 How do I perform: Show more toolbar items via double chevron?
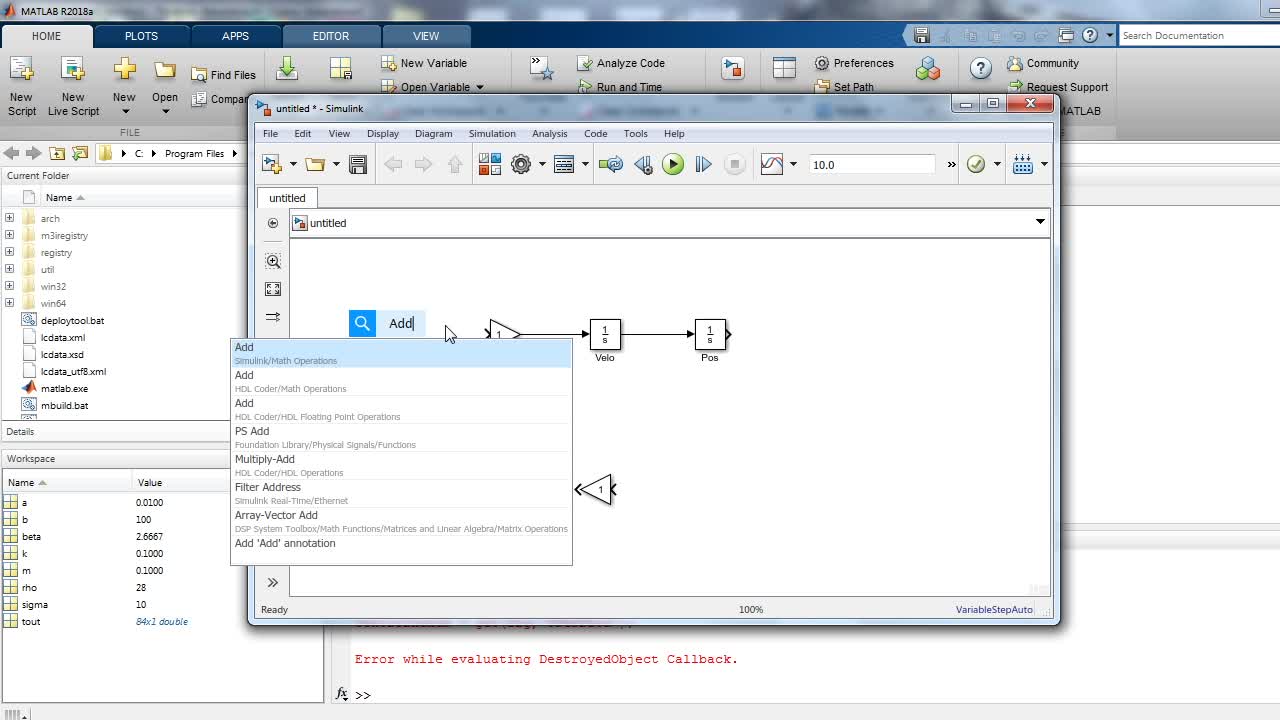point(951,165)
